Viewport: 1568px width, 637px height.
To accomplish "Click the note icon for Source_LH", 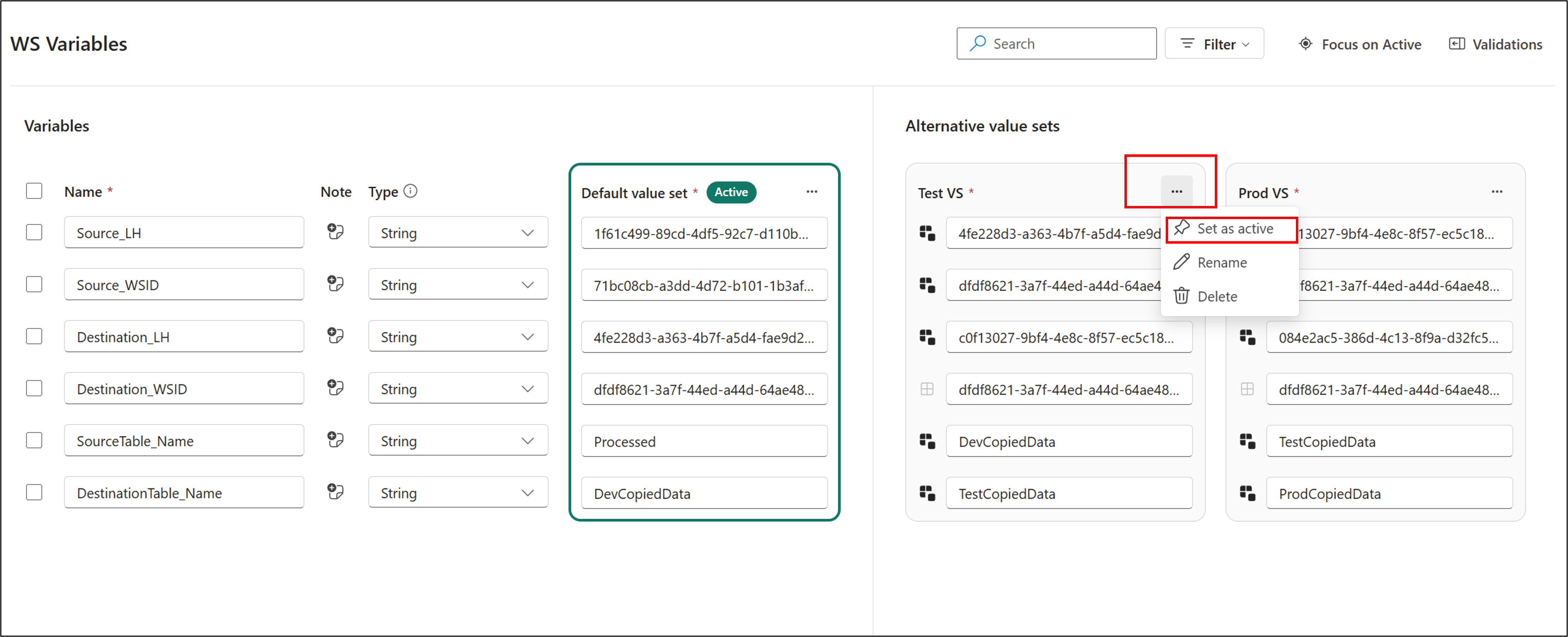I will pyautogui.click(x=335, y=232).
